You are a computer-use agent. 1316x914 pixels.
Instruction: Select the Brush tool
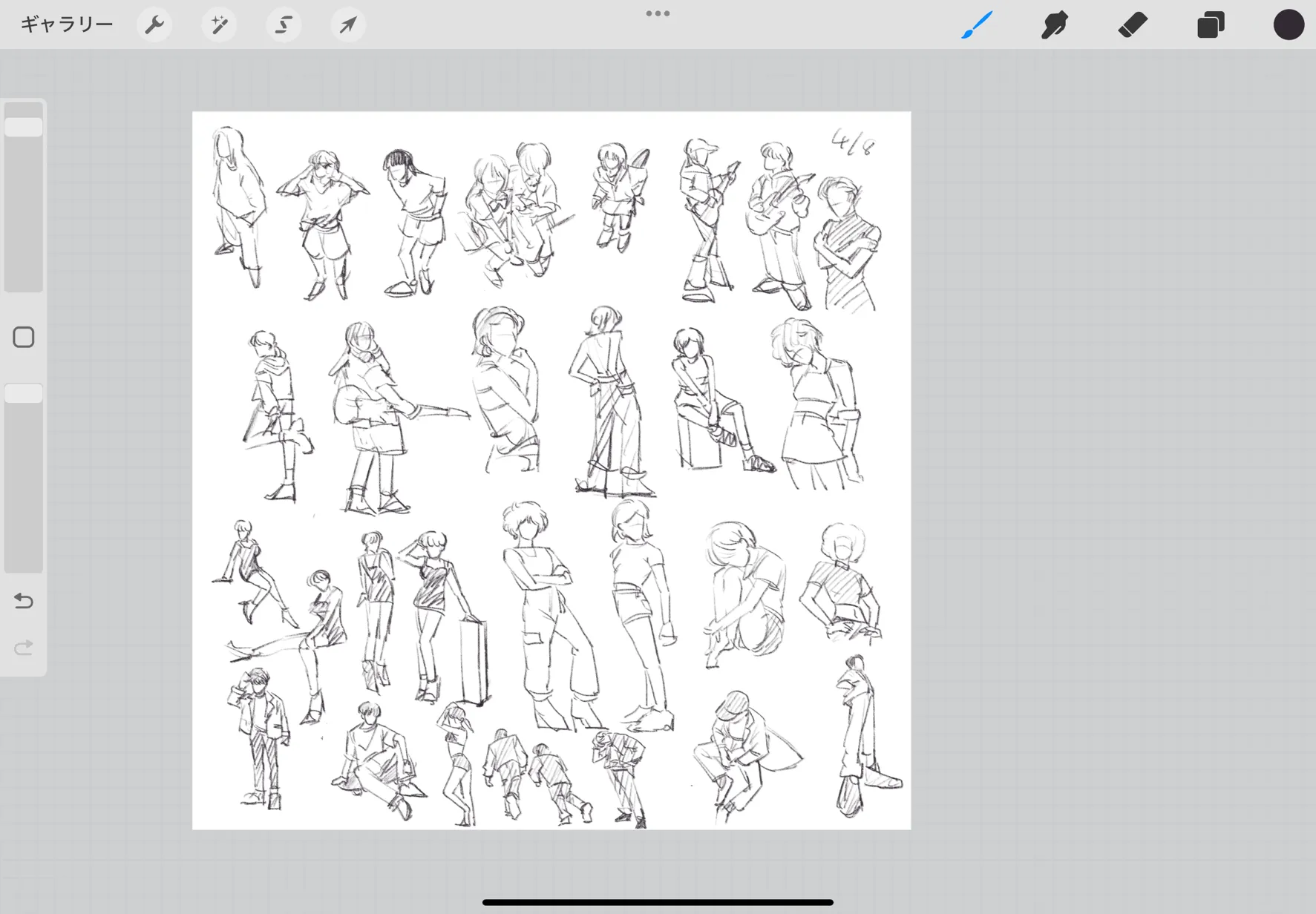977,24
